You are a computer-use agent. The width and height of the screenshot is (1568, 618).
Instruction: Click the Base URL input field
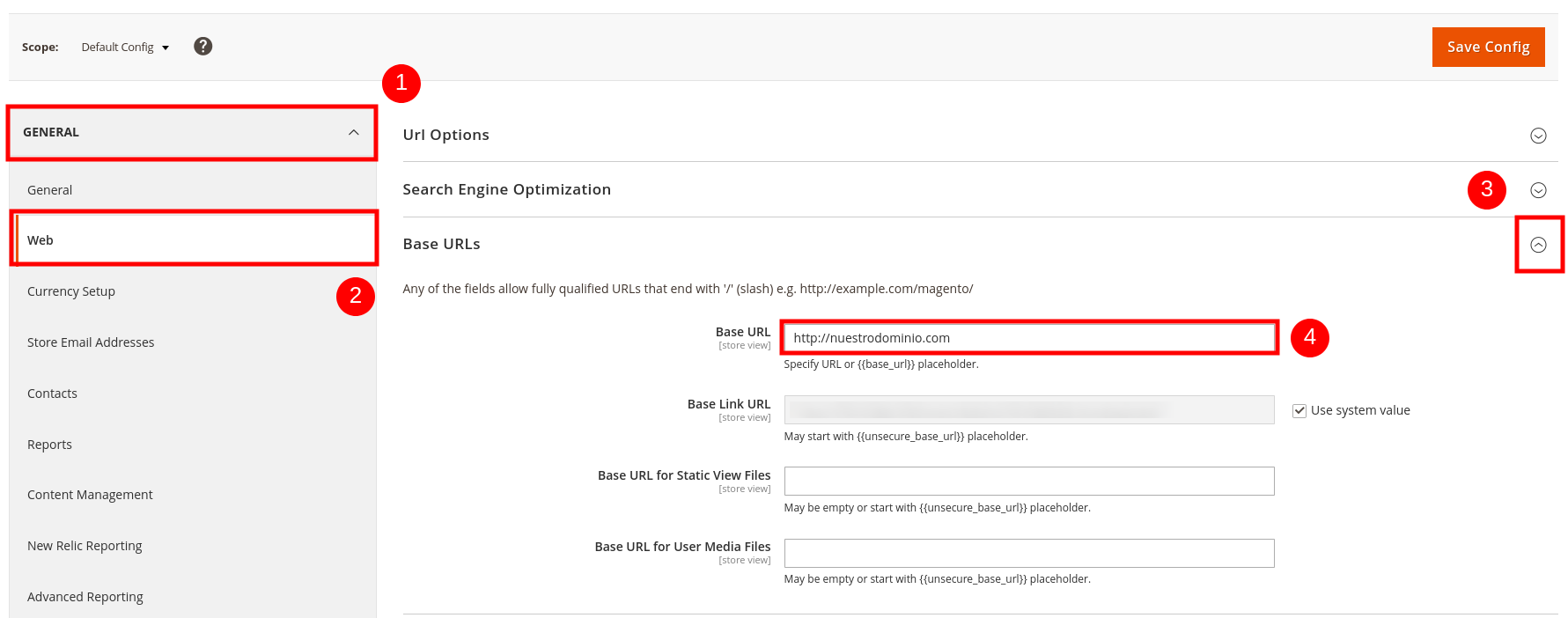(1029, 338)
